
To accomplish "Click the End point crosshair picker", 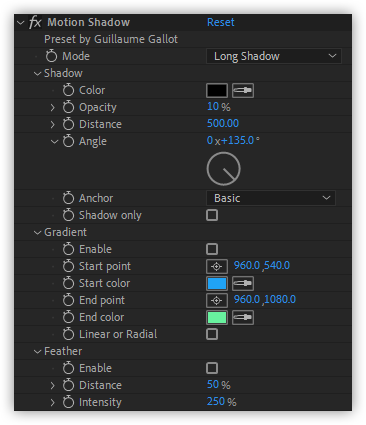I will 217,300.
